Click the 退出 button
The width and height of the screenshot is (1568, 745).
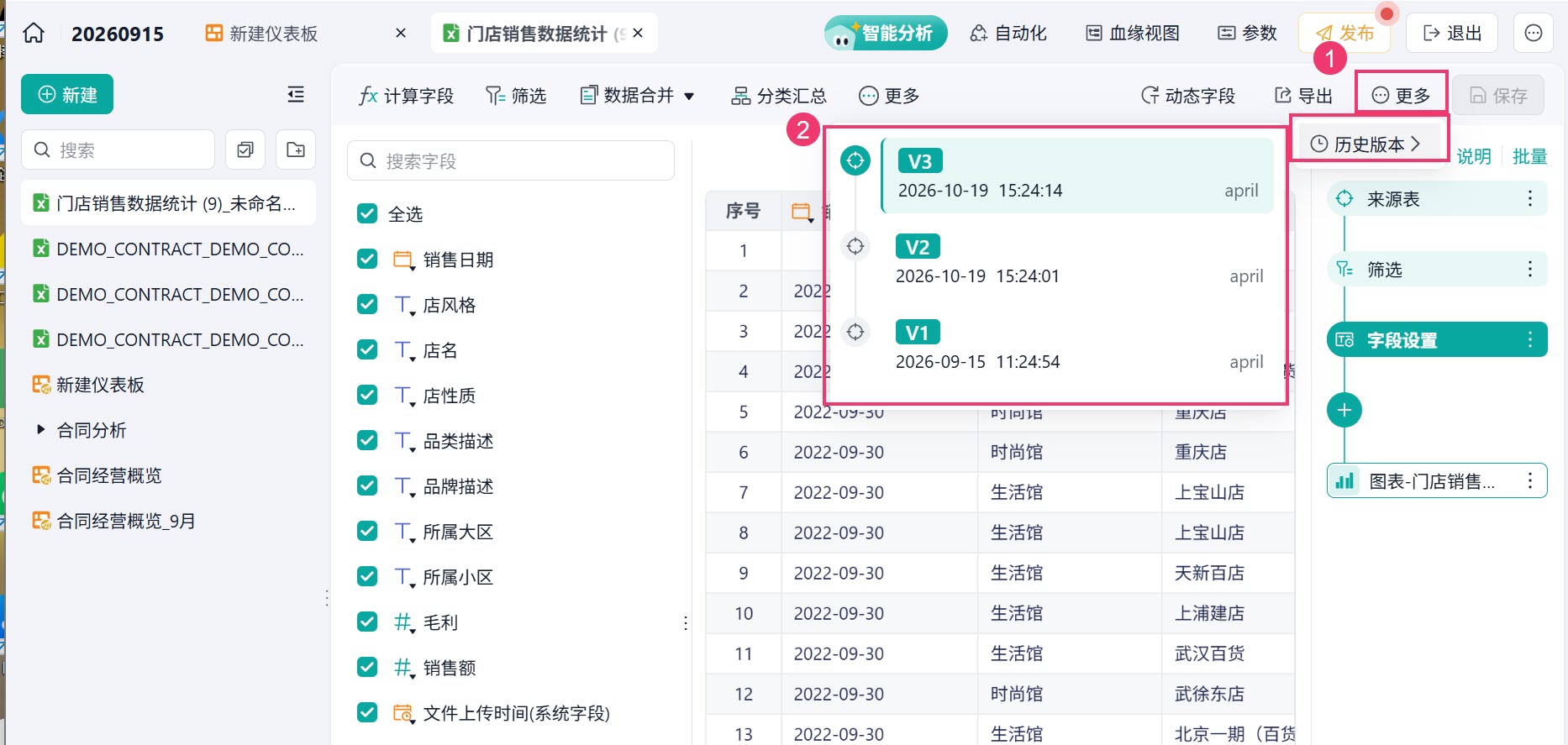(x=1452, y=33)
